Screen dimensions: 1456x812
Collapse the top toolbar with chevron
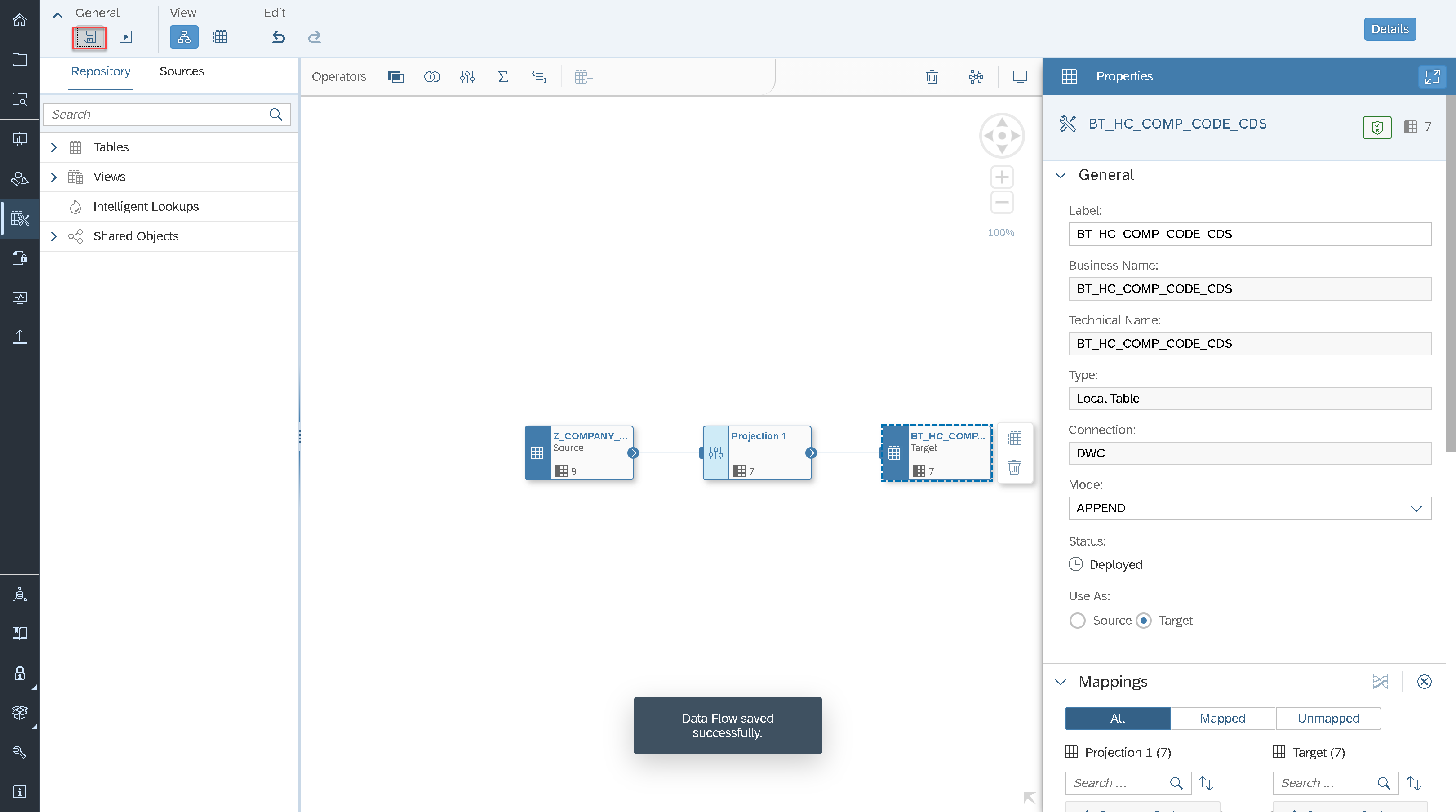58,15
